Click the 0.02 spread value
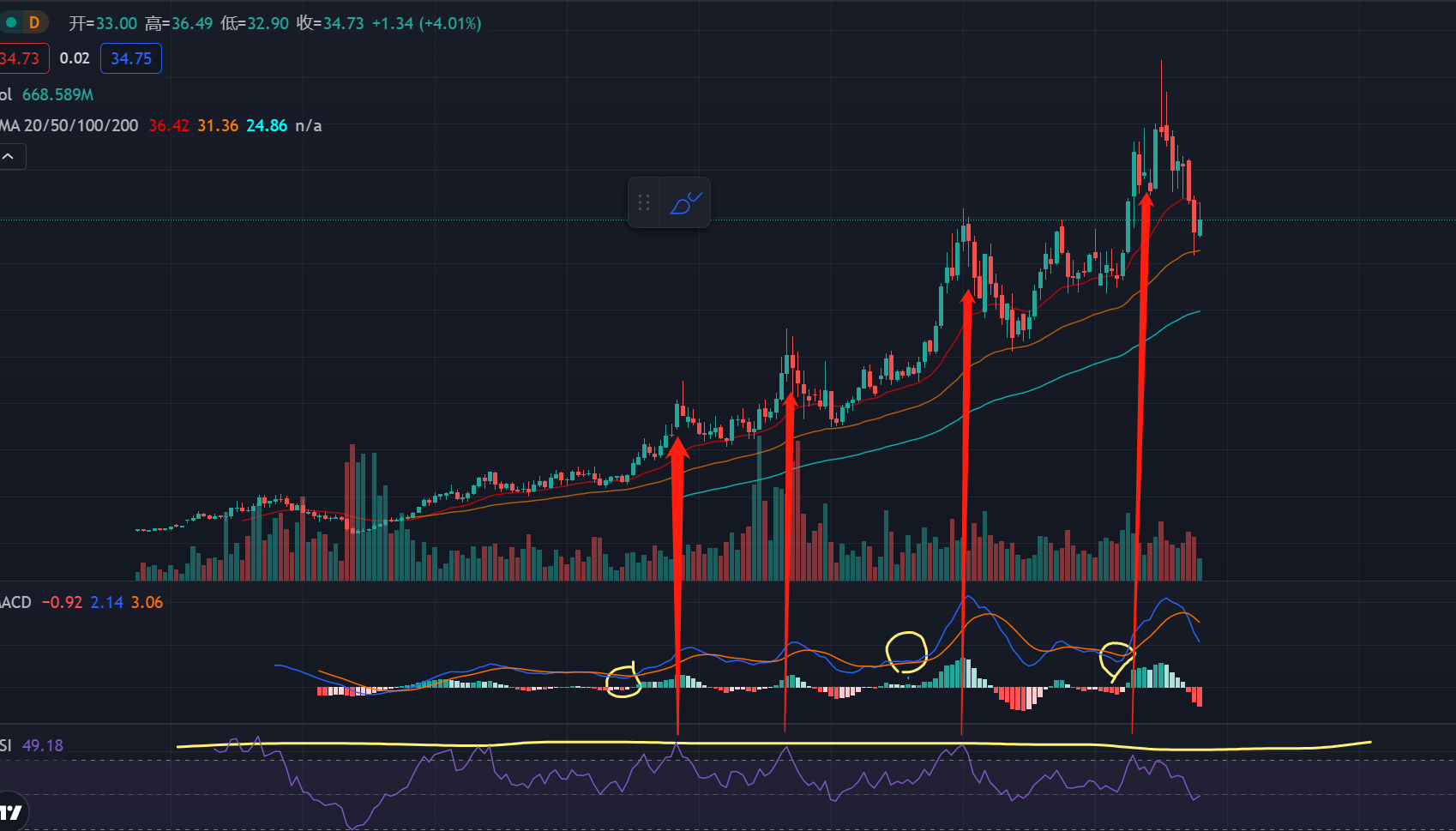This screenshot has width=1456, height=831. 75,58
